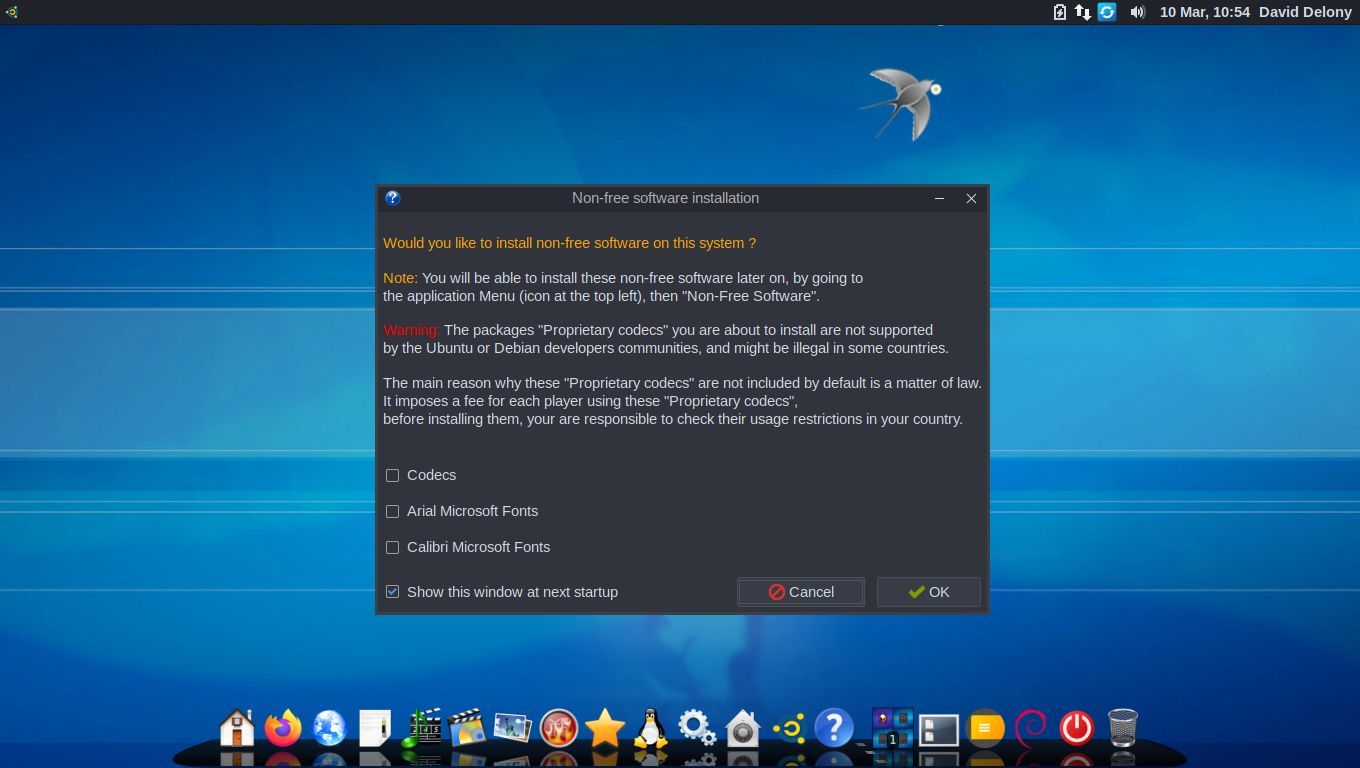Screen dimensions: 1360x768
Task: Click the yellow star favorites icon
Action: (605, 728)
